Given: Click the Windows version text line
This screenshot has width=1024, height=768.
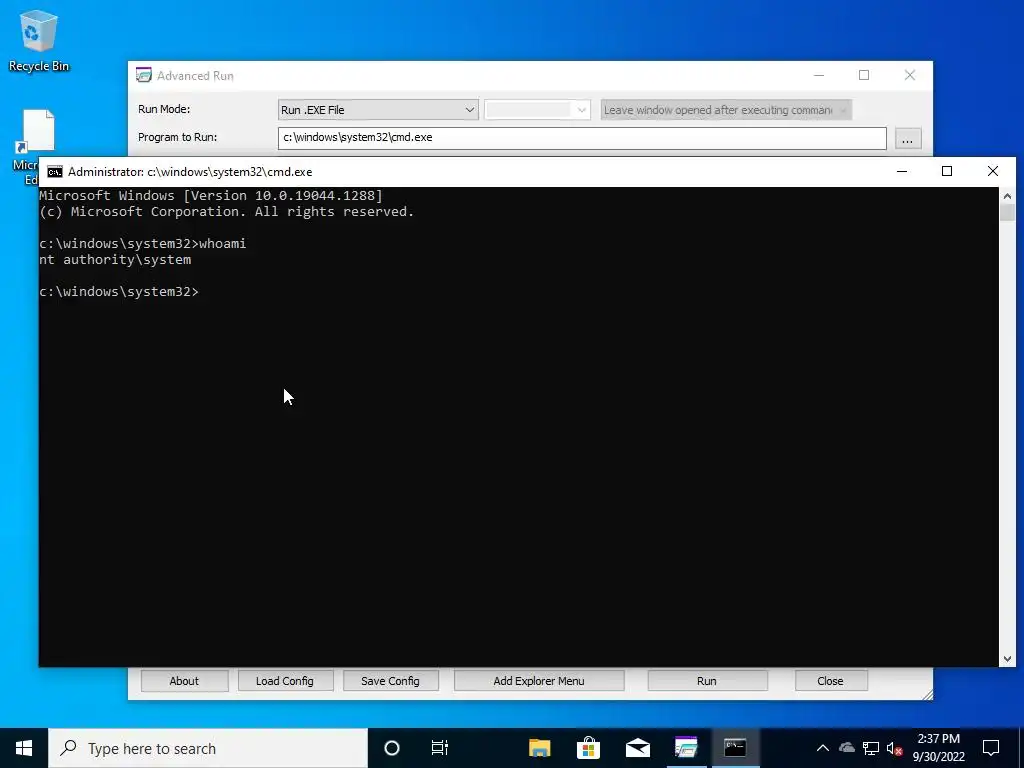Looking at the screenshot, I should (x=211, y=195).
